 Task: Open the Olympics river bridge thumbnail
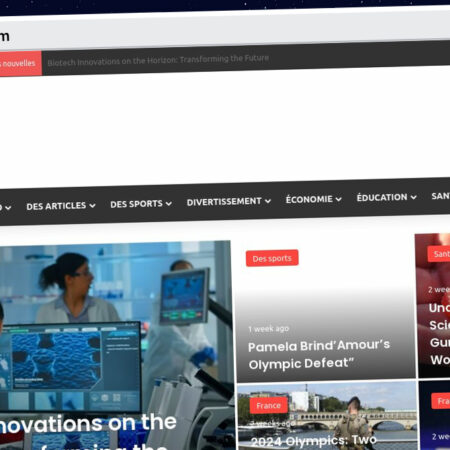(x=327, y=416)
